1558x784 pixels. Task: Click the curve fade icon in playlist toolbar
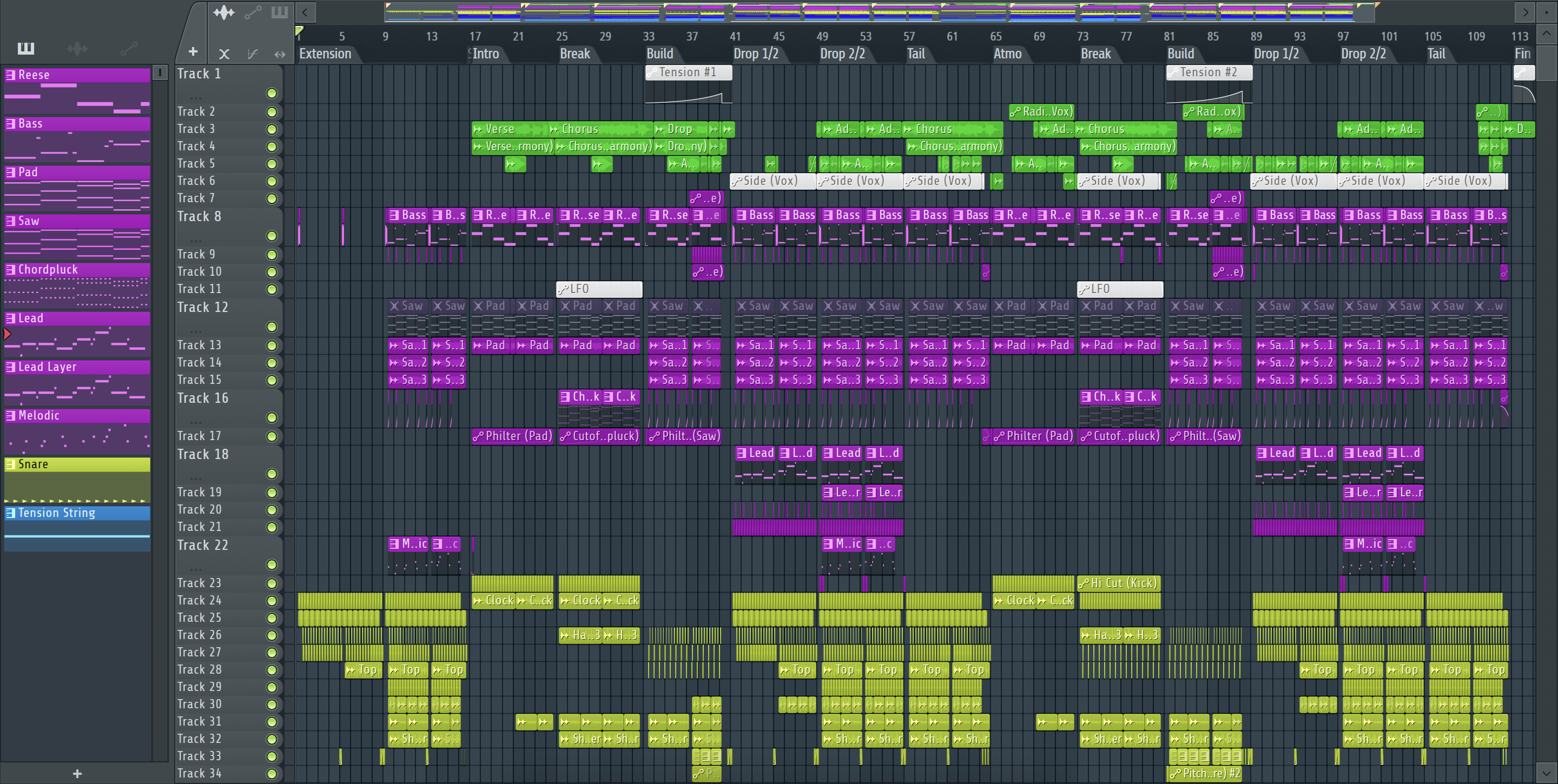[253, 54]
